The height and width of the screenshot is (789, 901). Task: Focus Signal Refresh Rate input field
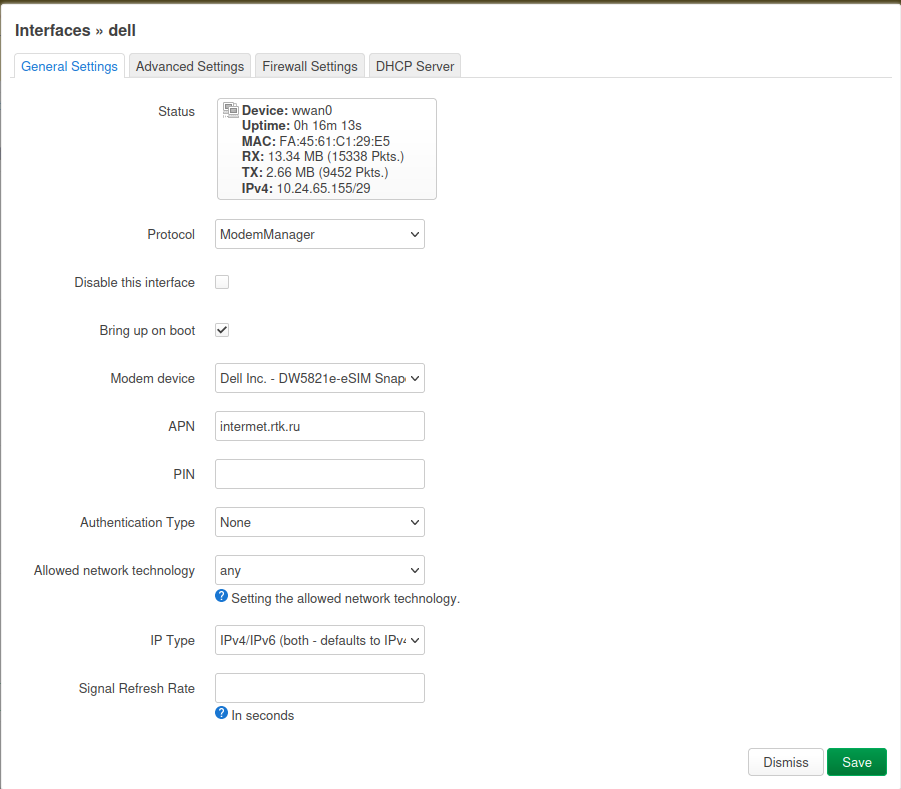click(319, 688)
